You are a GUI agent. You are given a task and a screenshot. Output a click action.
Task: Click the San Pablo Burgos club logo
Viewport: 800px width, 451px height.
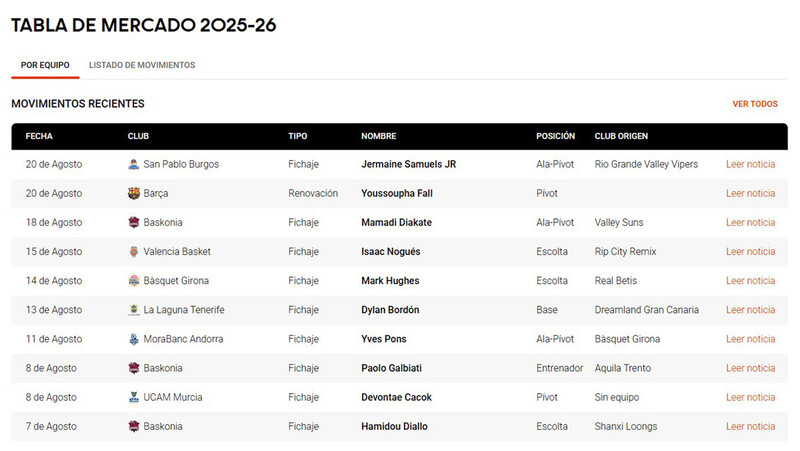(x=134, y=164)
